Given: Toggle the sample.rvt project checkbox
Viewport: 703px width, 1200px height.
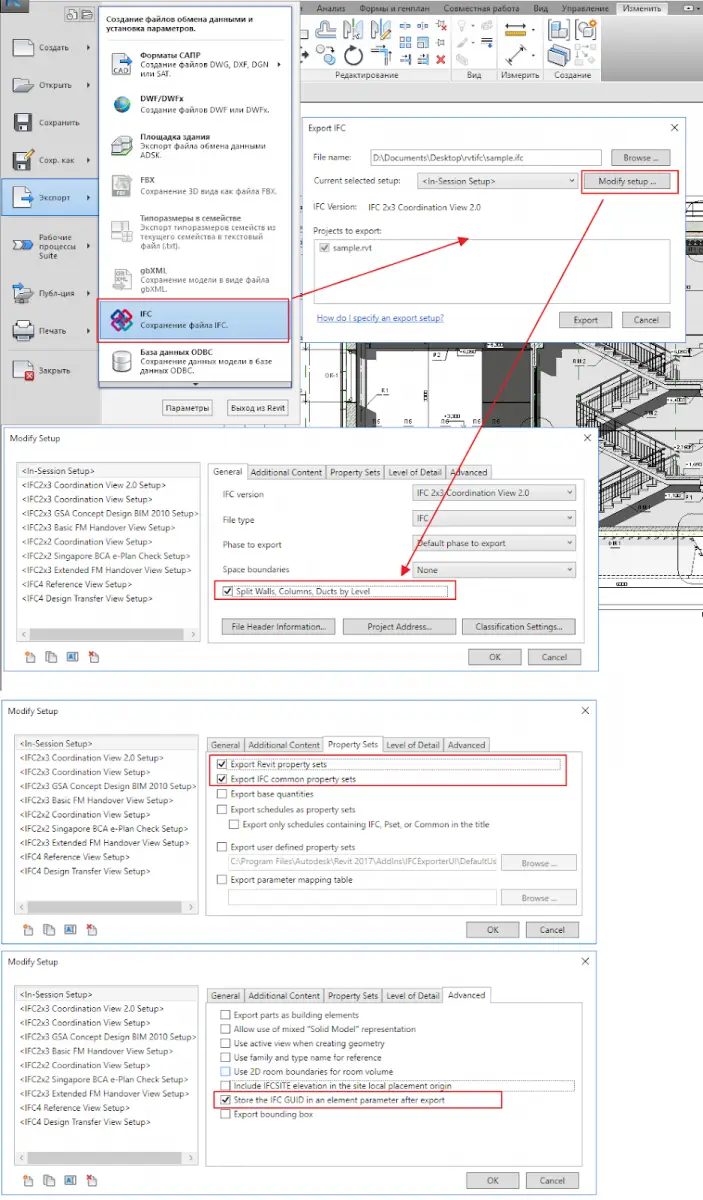Looking at the screenshot, I should coord(324,247).
